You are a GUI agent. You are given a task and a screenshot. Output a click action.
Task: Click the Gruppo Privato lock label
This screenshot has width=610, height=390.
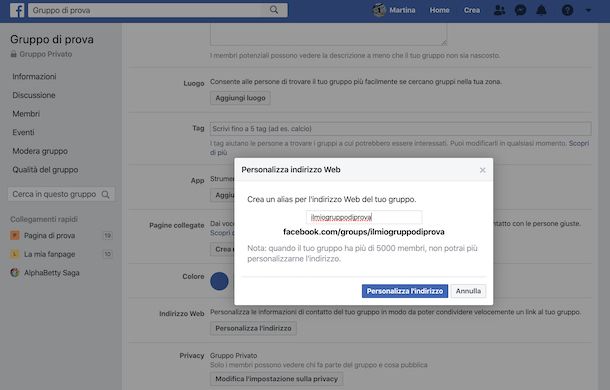click(41, 54)
